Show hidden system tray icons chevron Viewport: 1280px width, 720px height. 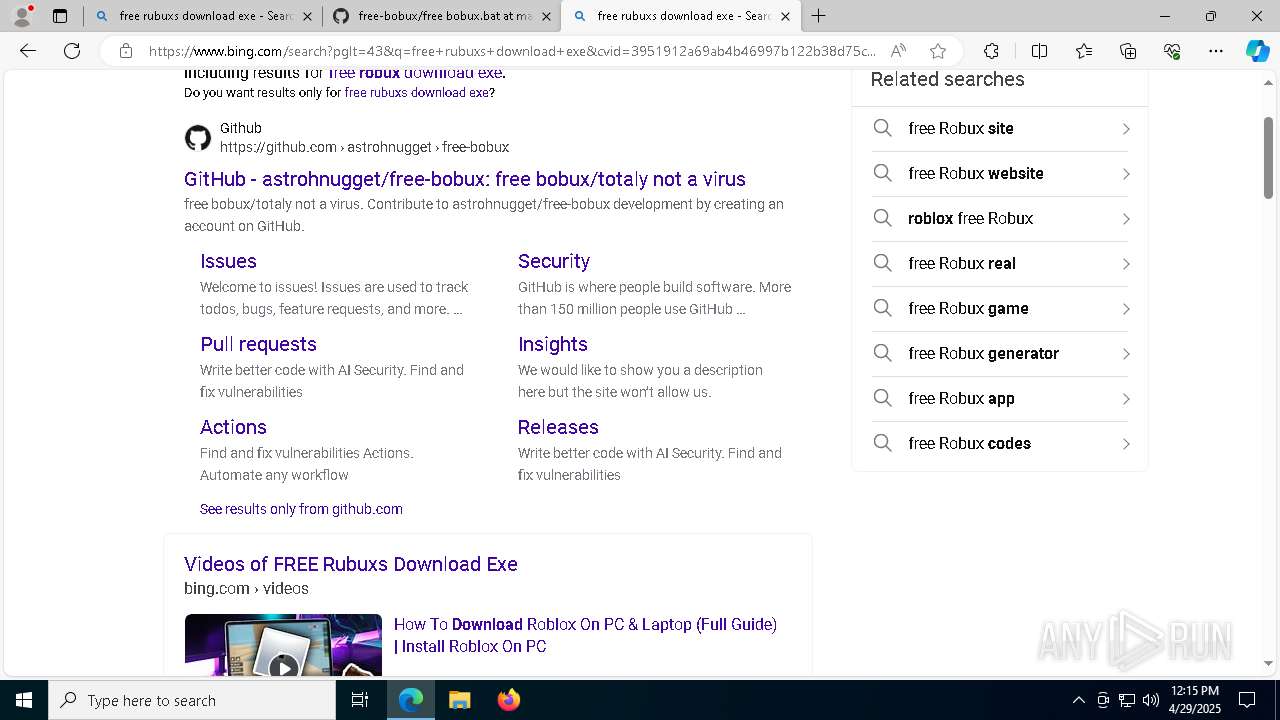pos(1078,700)
